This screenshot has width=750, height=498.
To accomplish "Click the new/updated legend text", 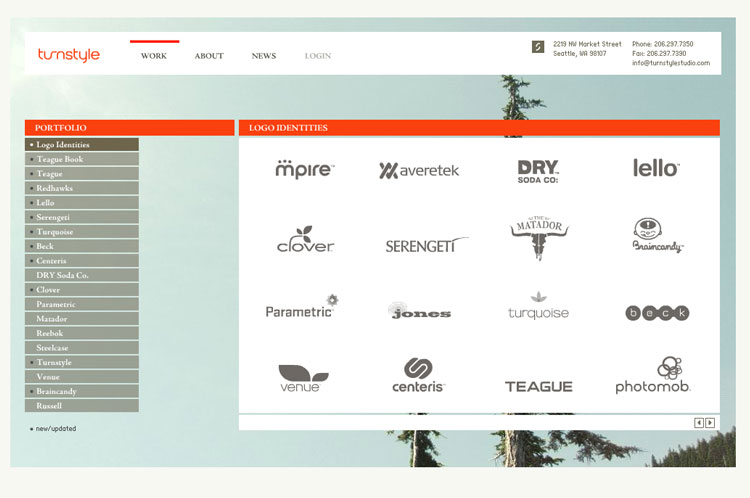I will (55, 429).
